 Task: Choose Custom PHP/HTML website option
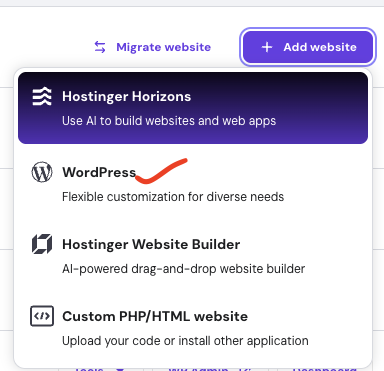click(193, 328)
